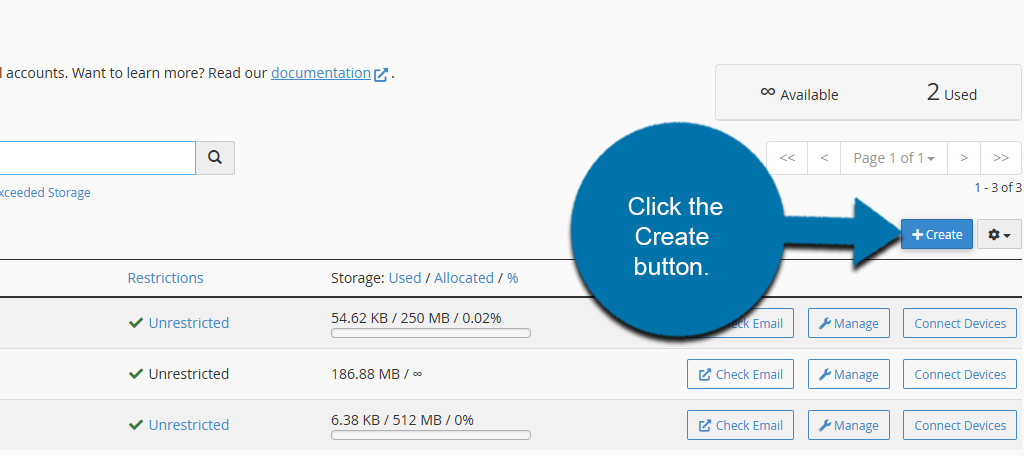The image size is (1024, 456).
Task: Open the gear settings dropdown
Action: (999, 235)
